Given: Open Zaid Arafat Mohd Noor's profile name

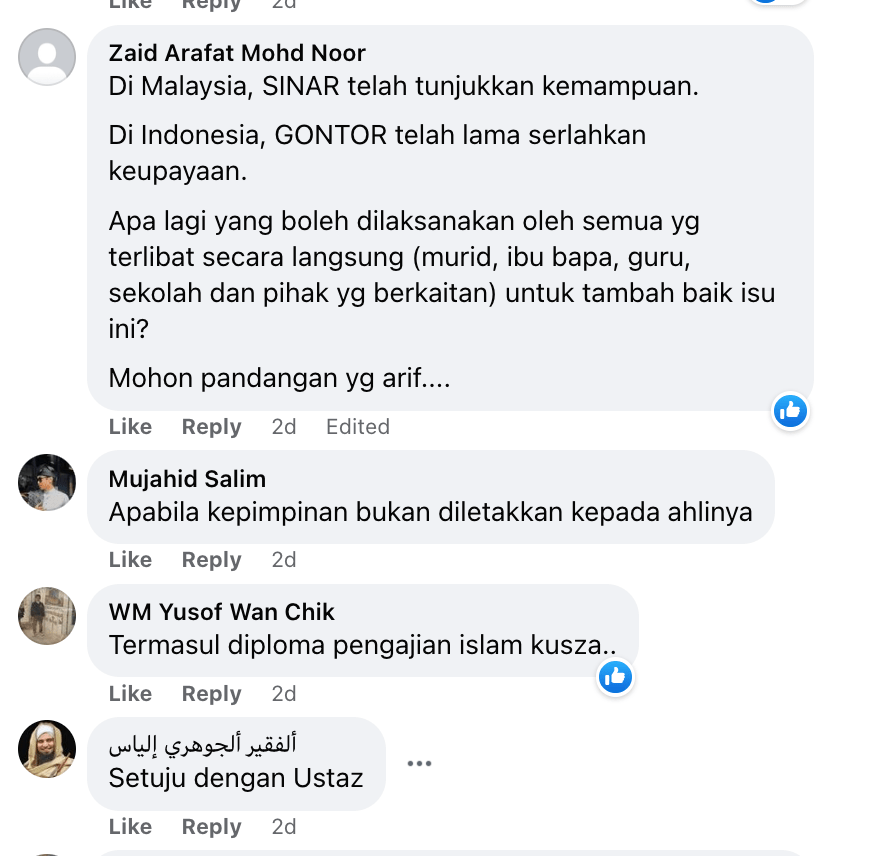Looking at the screenshot, I should [237, 53].
